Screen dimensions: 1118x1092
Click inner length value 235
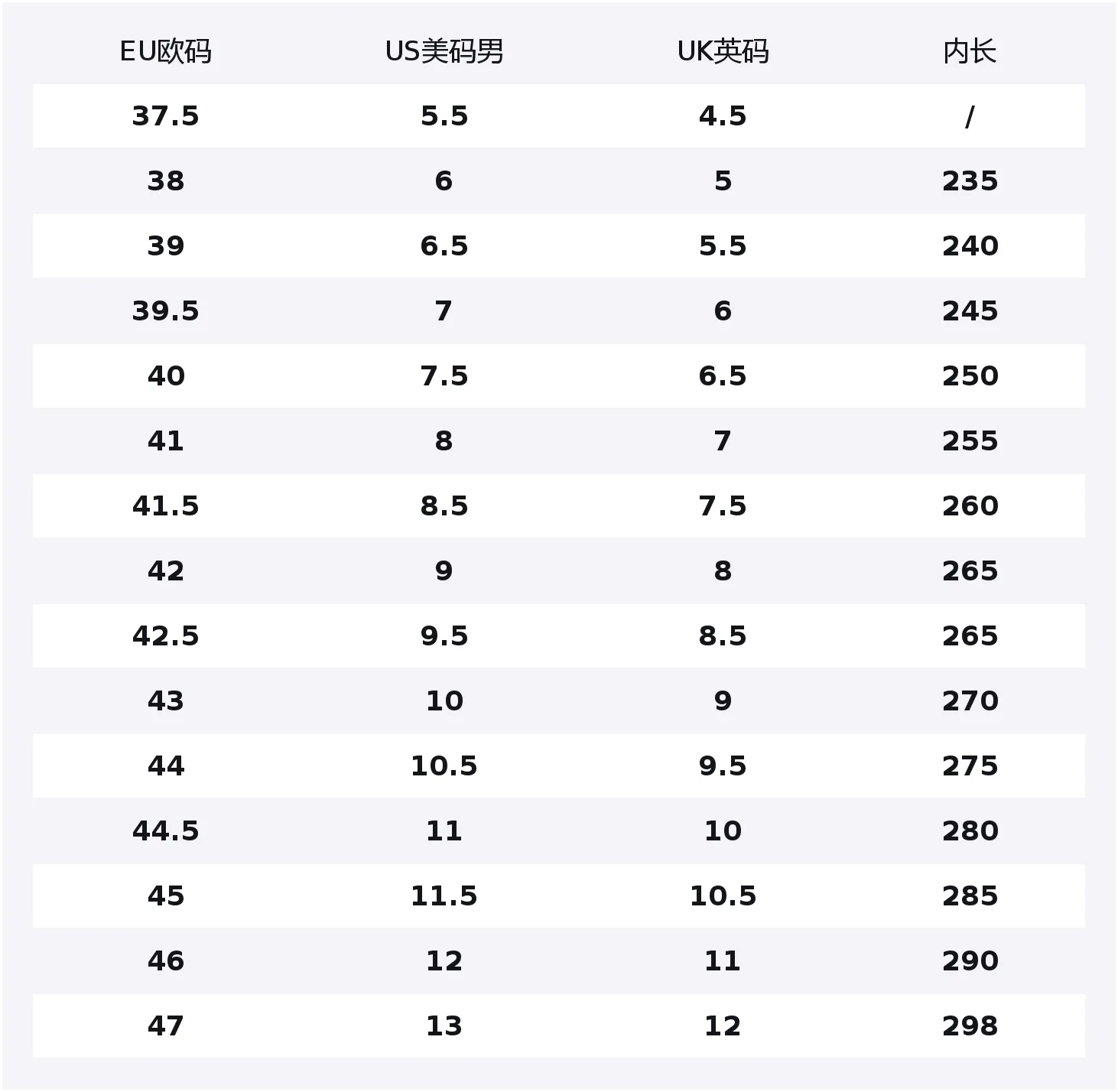point(970,181)
